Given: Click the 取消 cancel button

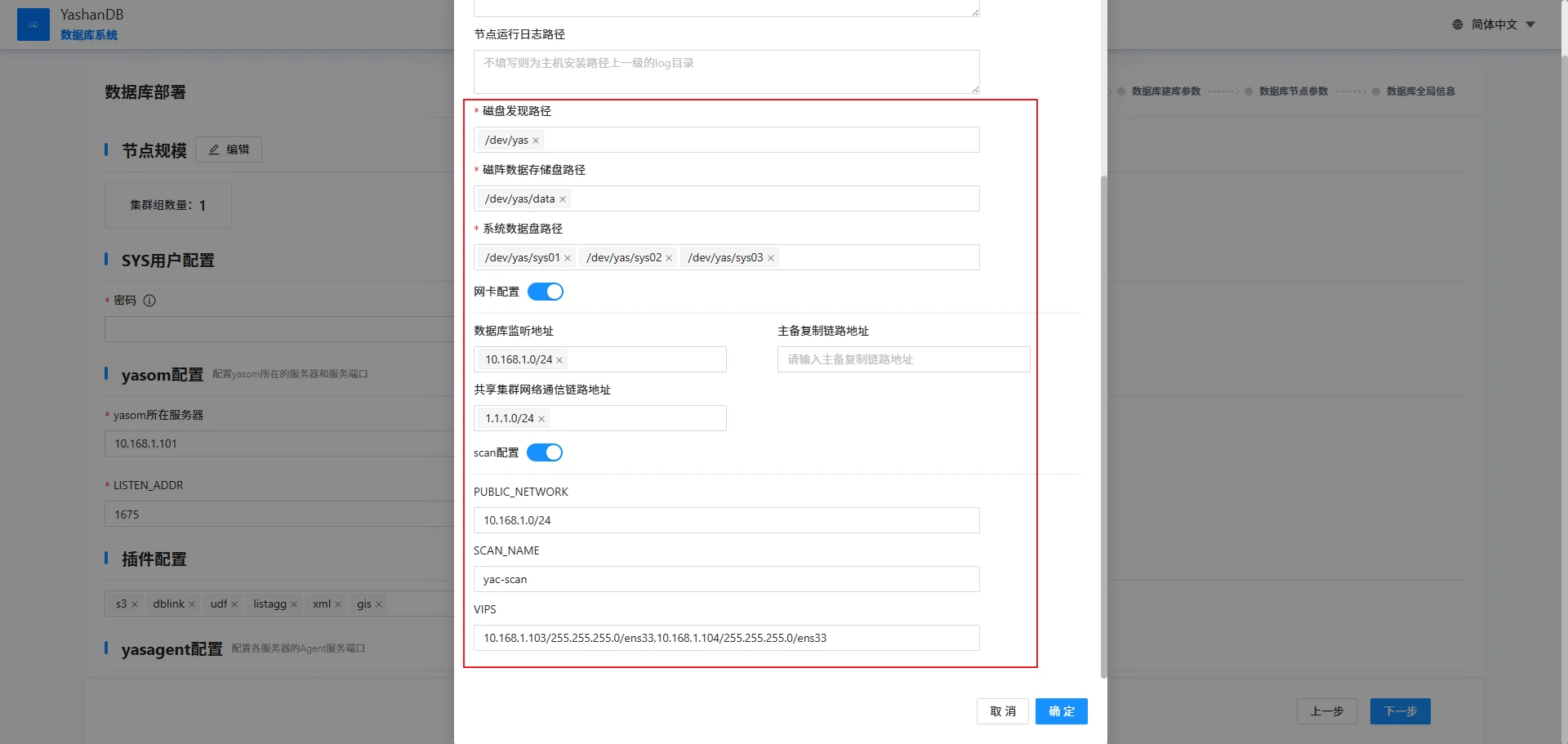Looking at the screenshot, I should point(1002,711).
